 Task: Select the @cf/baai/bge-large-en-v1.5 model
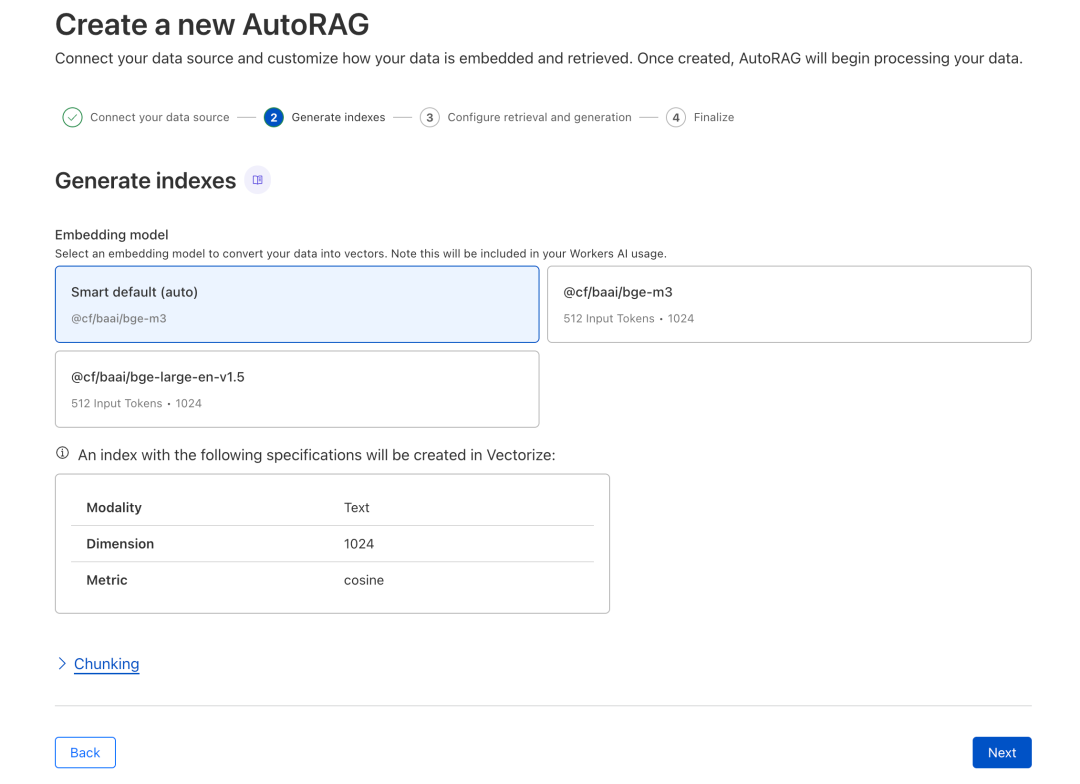tap(296, 389)
